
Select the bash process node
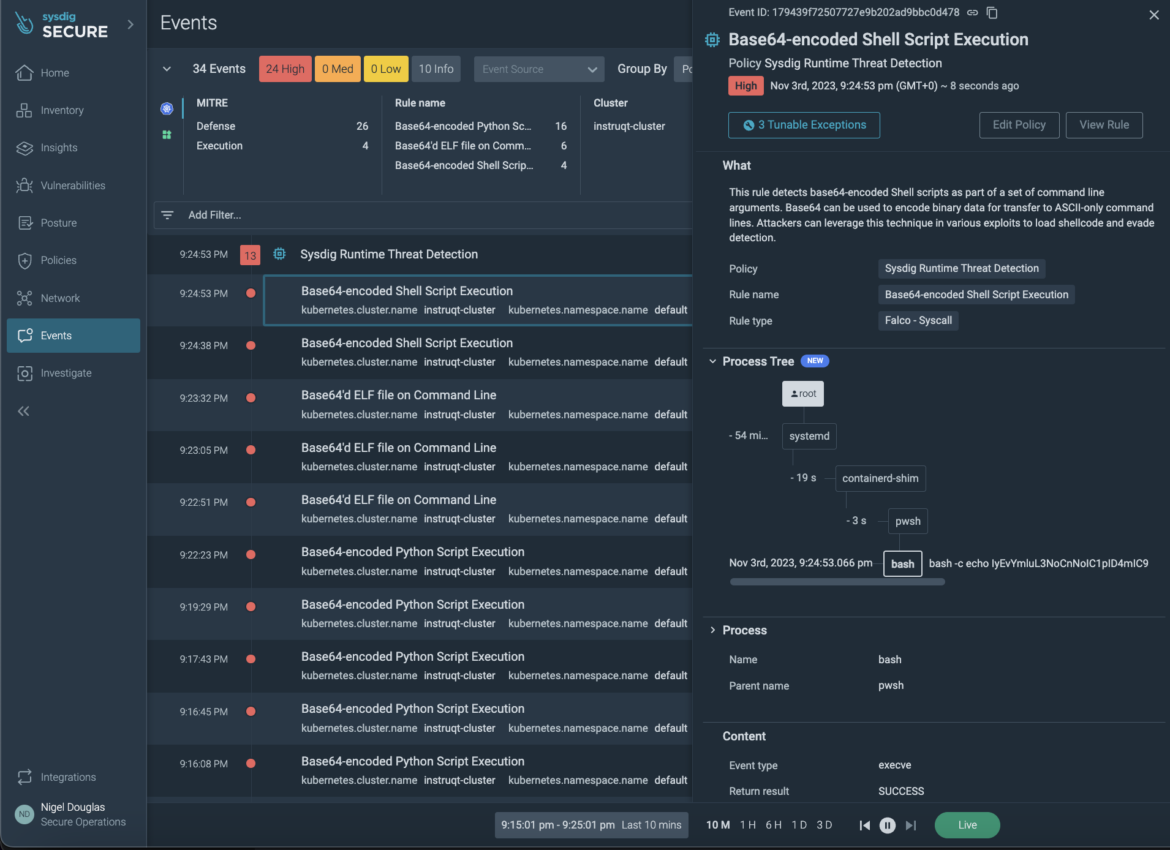point(902,563)
